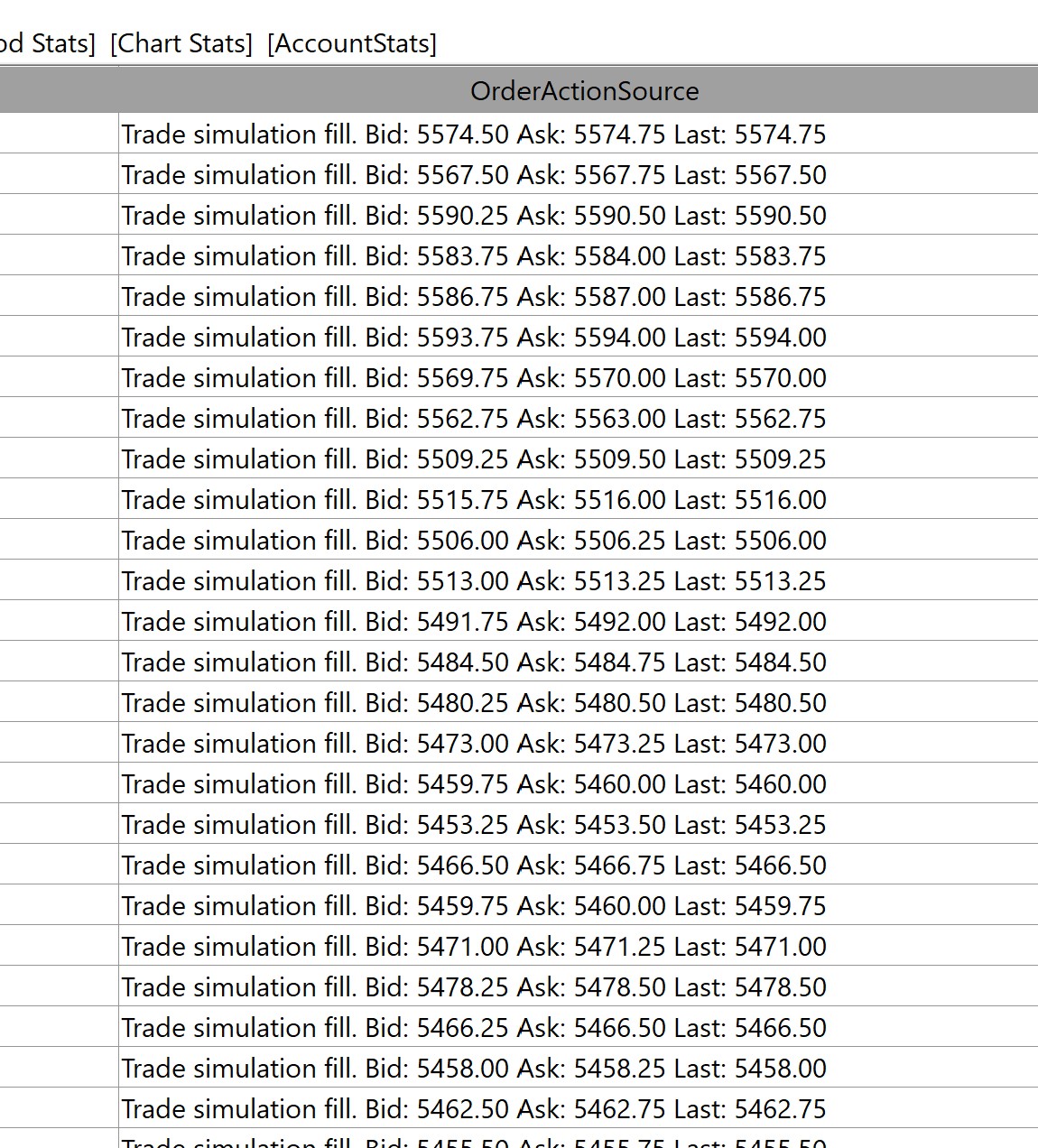Image resolution: width=1038 pixels, height=1148 pixels.
Task: Select the fill row with Bid: 5567.50
Action: (474, 175)
